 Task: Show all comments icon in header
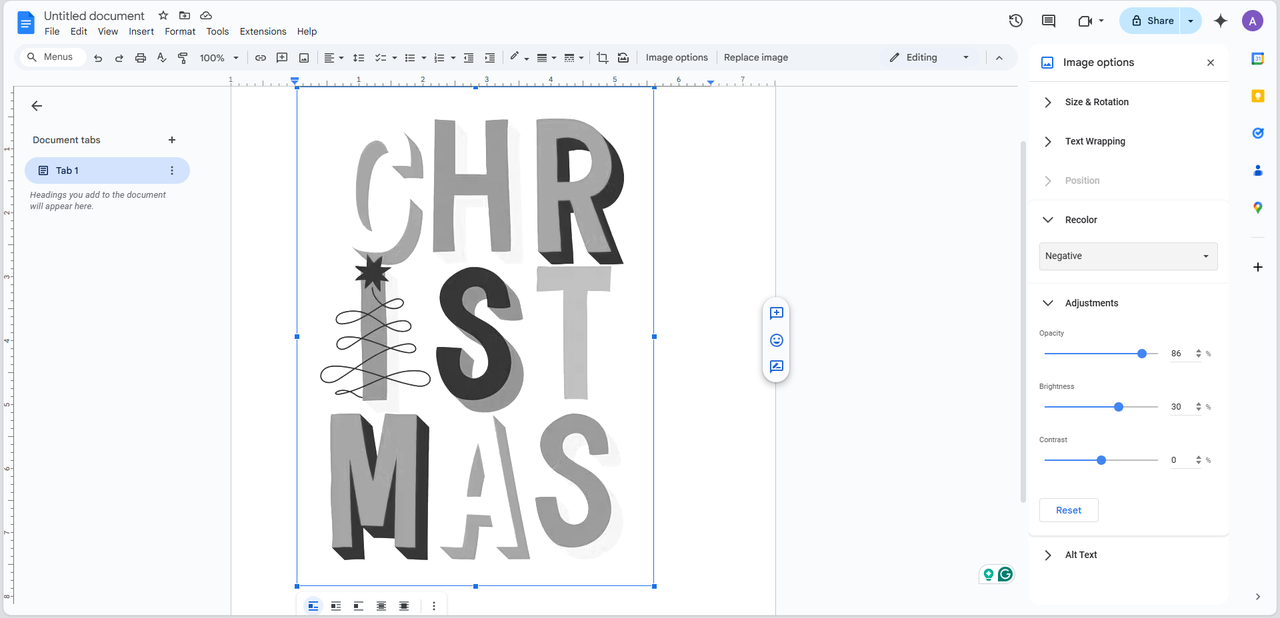pos(1048,20)
